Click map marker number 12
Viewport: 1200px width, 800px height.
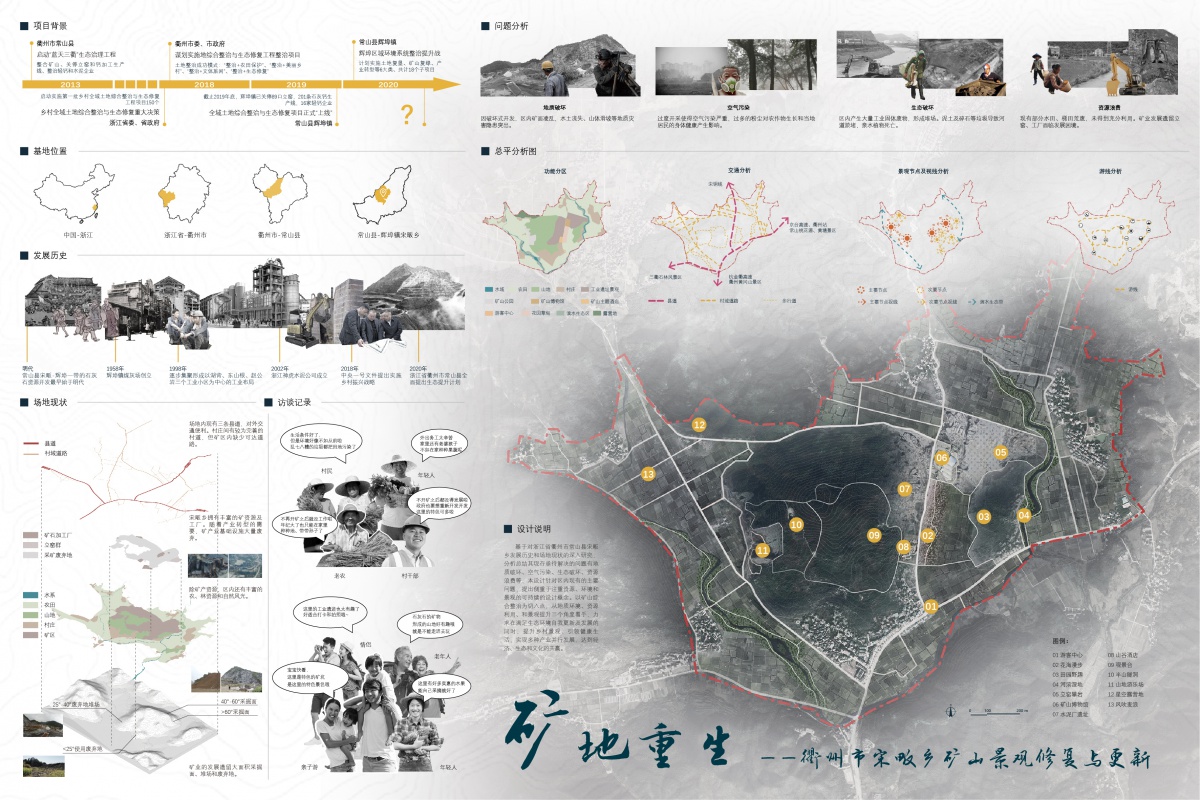699,425
